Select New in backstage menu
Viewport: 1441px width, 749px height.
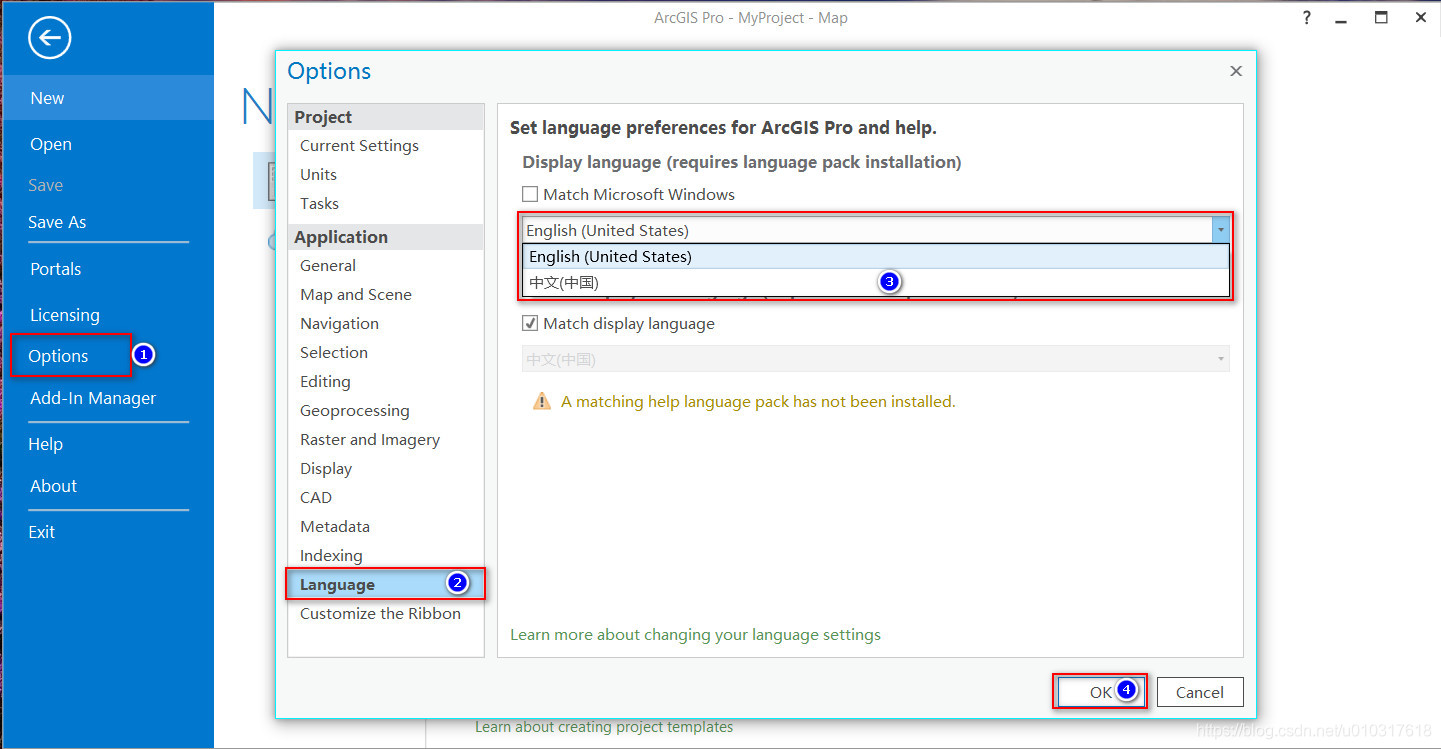(107, 98)
